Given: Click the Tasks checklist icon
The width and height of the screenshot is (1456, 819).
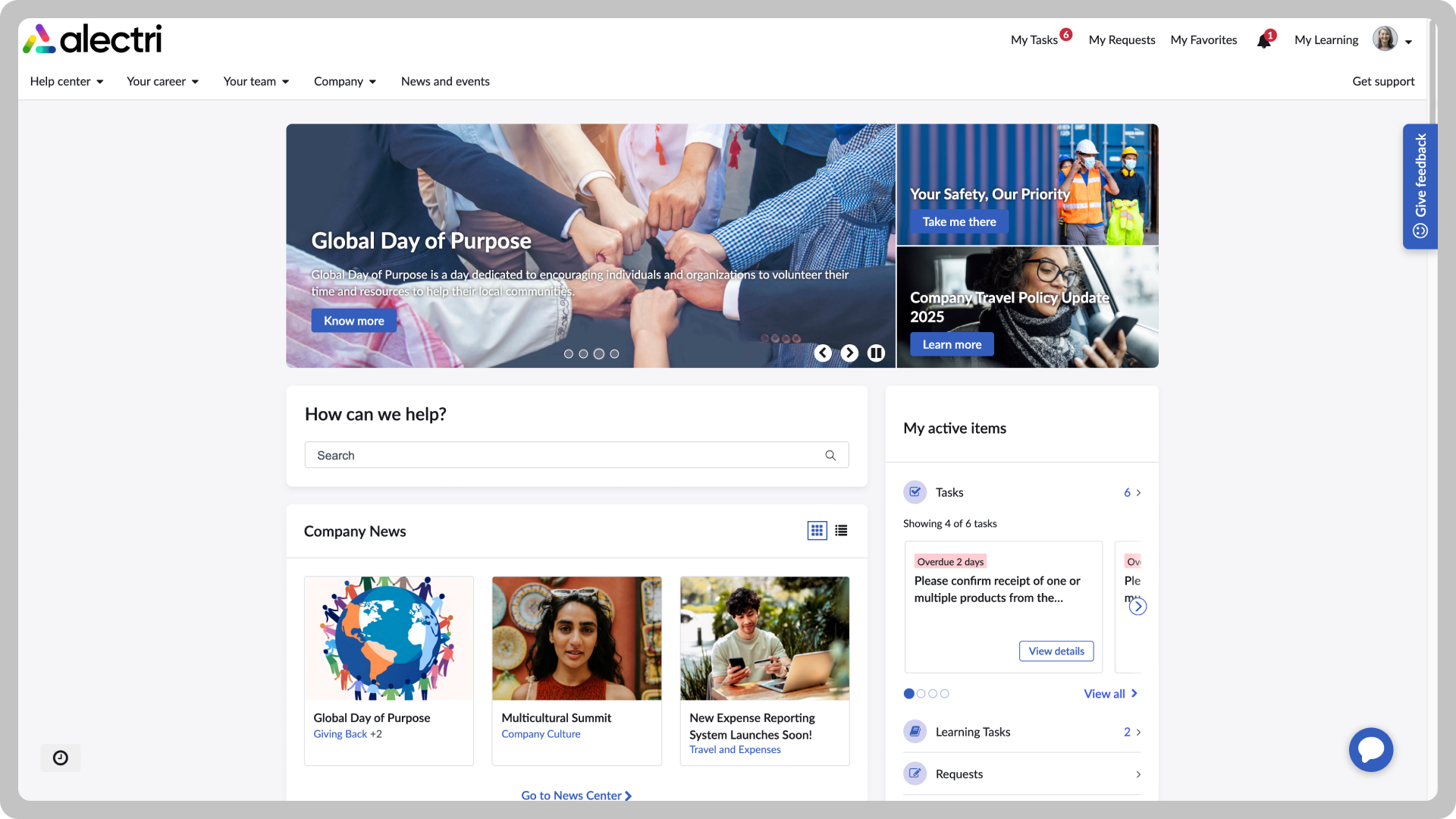Looking at the screenshot, I should pyautogui.click(x=915, y=492).
